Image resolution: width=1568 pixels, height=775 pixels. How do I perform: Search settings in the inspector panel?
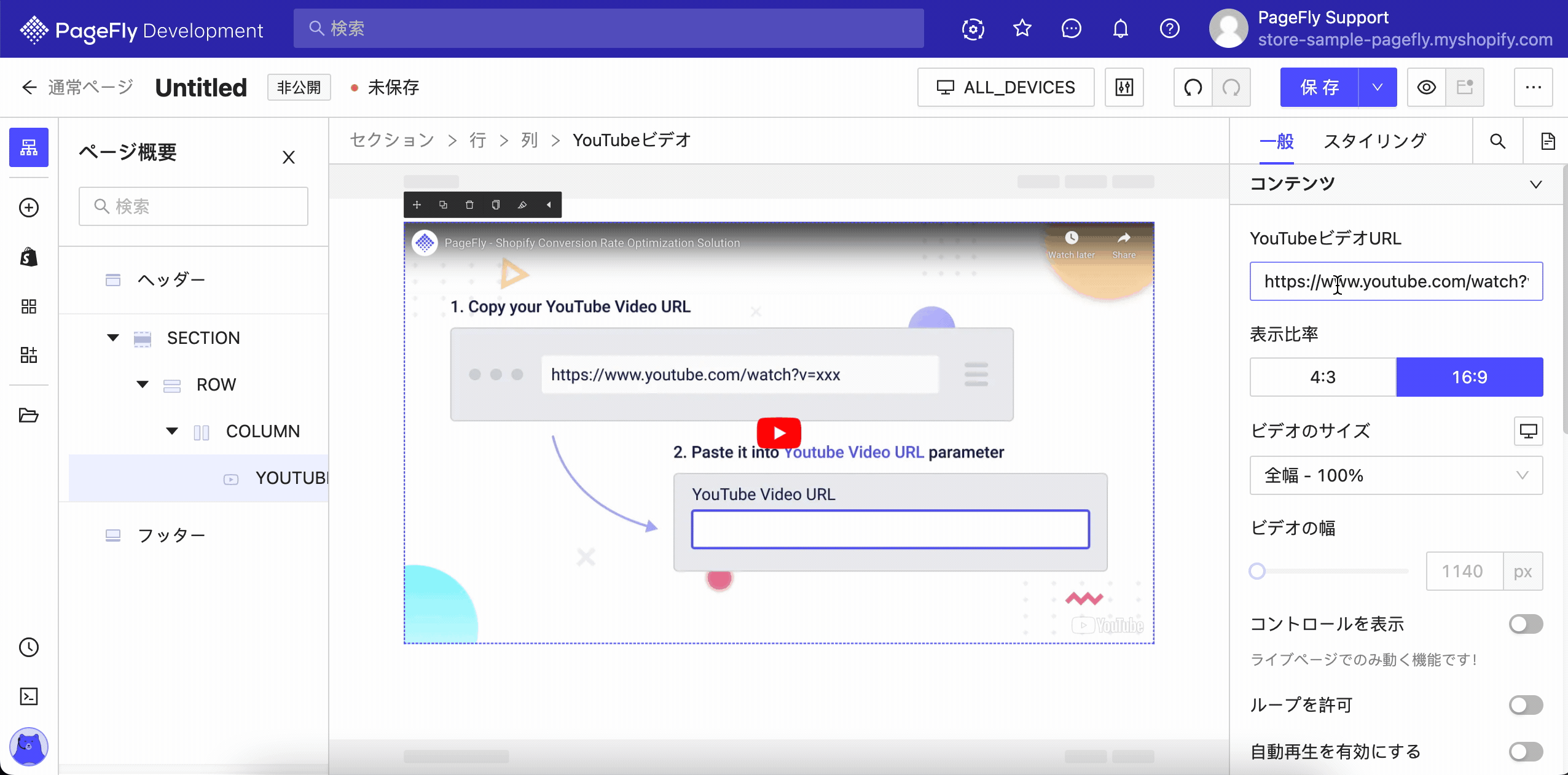[1498, 141]
